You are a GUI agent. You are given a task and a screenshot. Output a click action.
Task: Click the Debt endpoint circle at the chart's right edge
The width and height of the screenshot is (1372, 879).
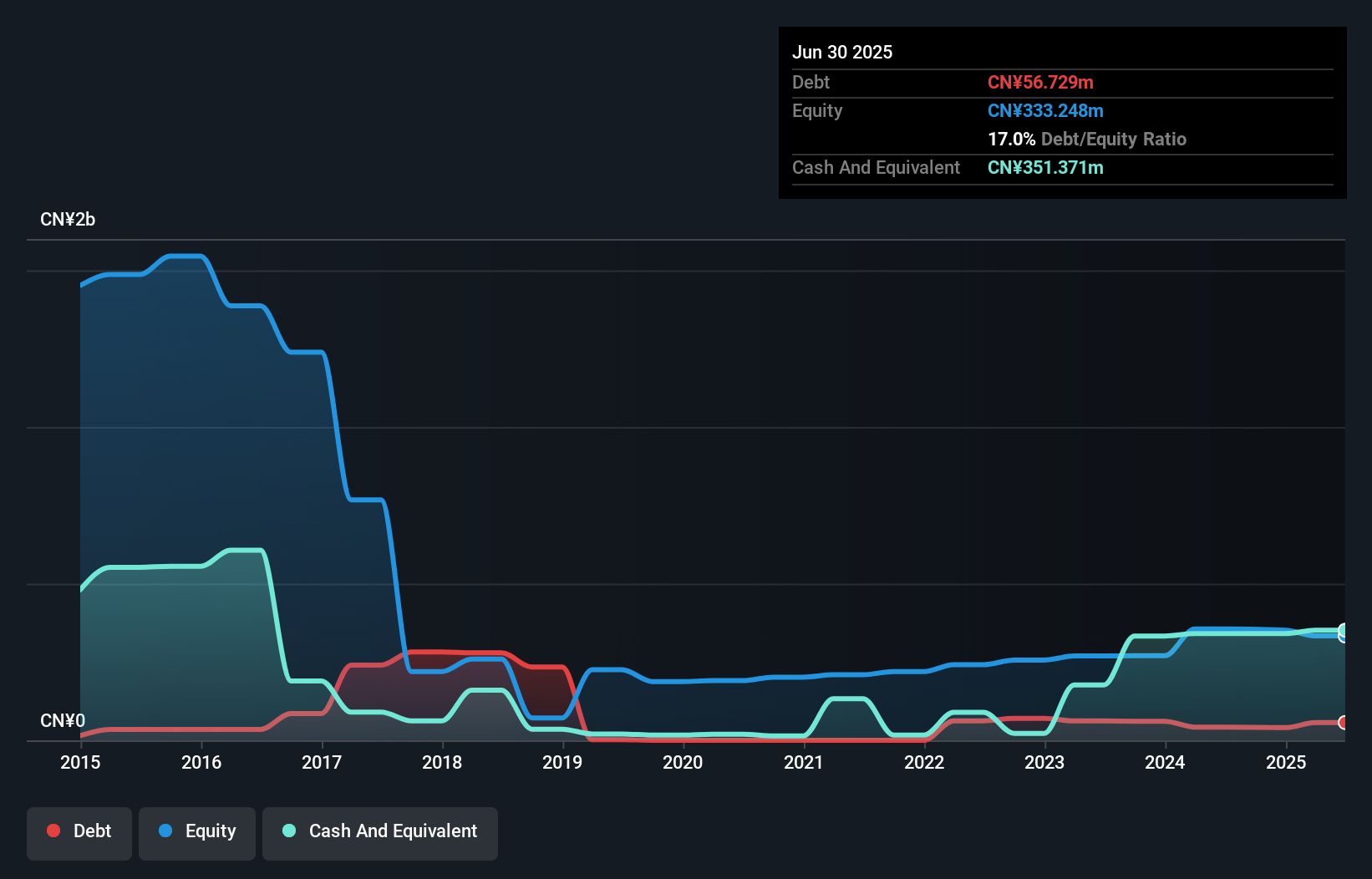[1344, 724]
